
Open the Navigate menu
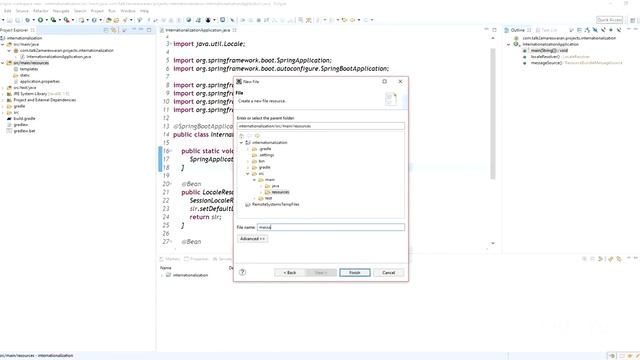tap(61, 11)
